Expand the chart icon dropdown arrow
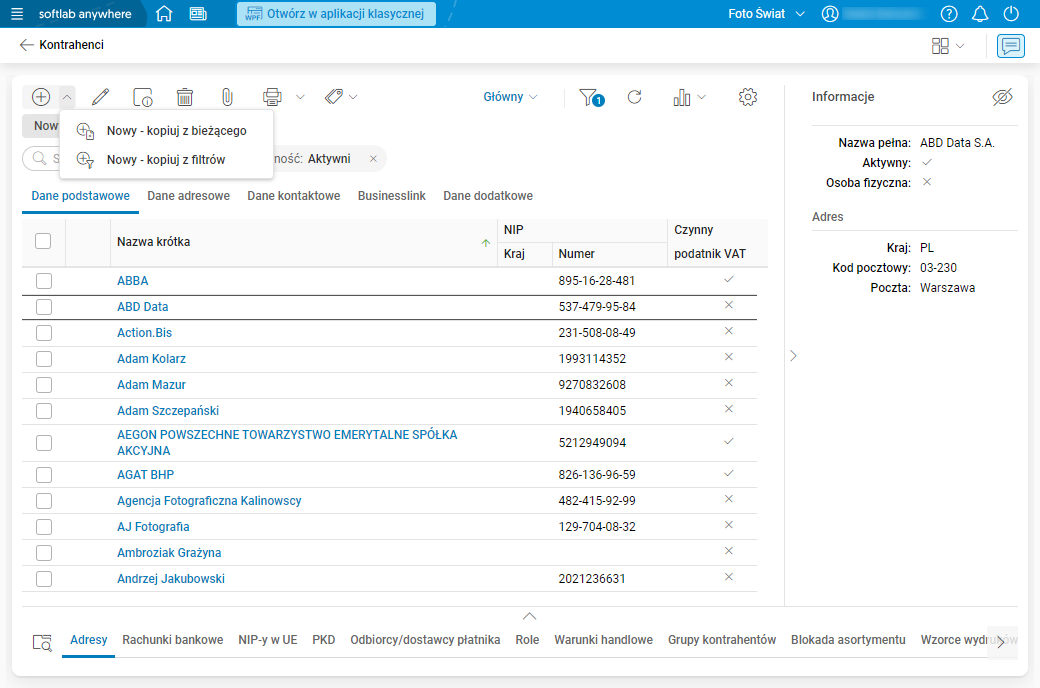The width and height of the screenshot is (1040, 688). pos(702,97)
